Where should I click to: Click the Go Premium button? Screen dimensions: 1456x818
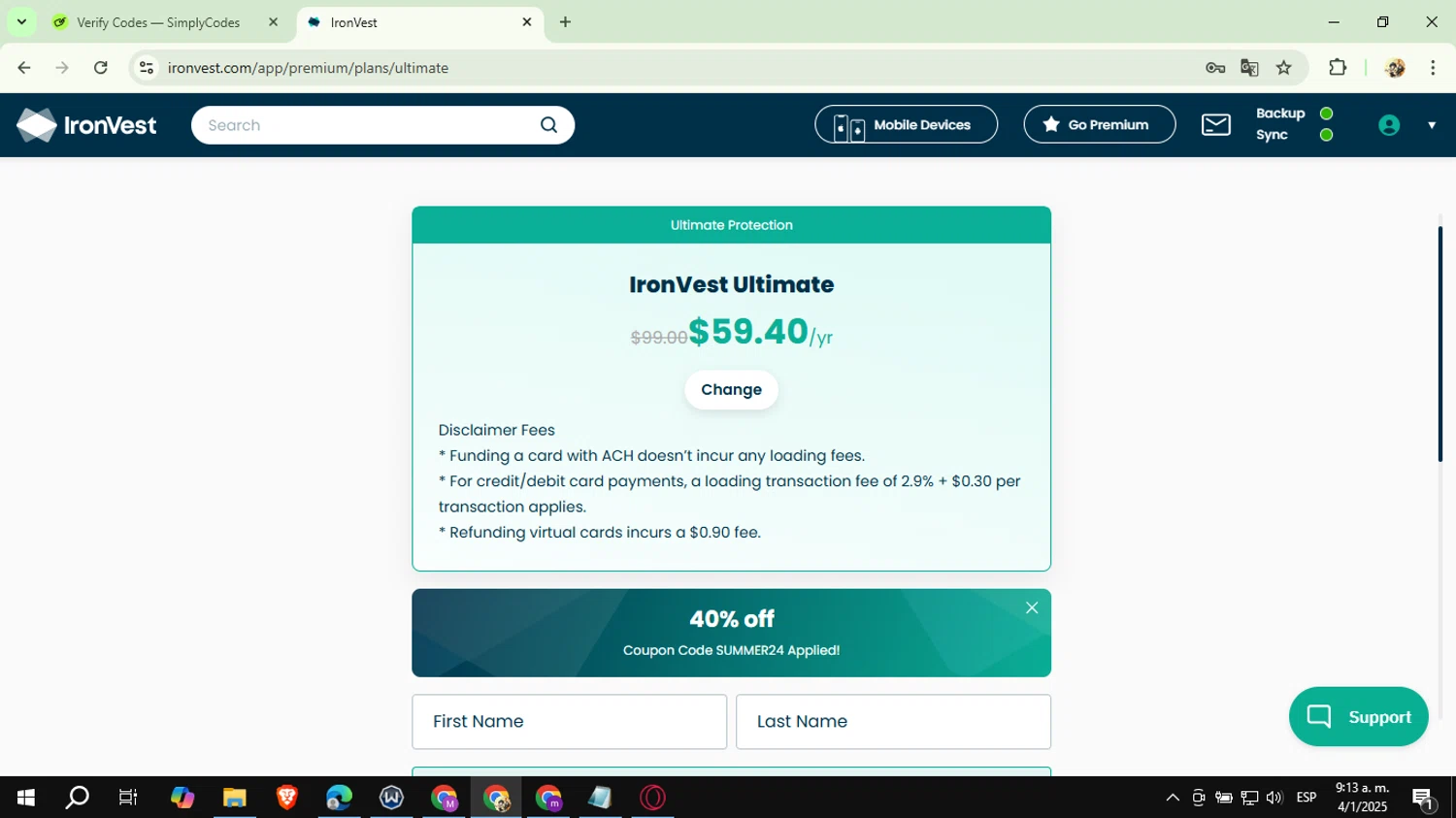tap(1099, 124)
